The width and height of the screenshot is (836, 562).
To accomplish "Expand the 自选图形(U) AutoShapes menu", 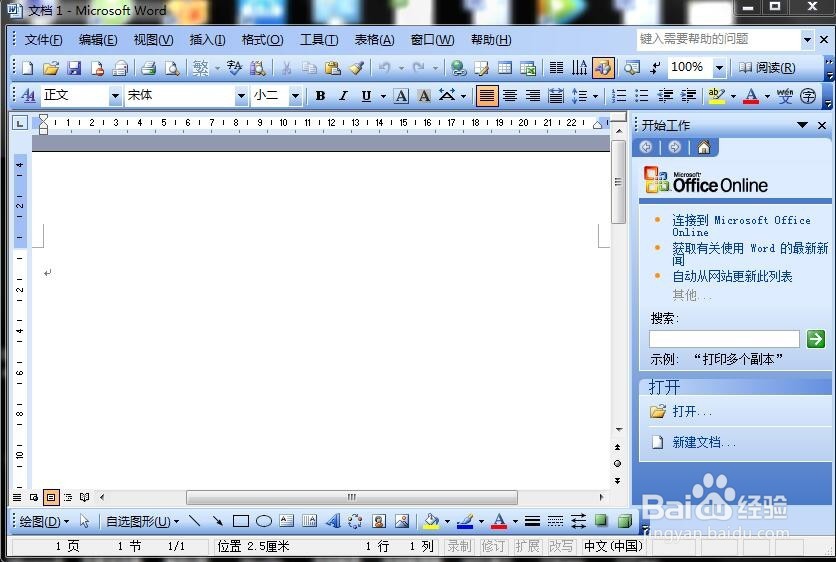I will pos(142,521).
